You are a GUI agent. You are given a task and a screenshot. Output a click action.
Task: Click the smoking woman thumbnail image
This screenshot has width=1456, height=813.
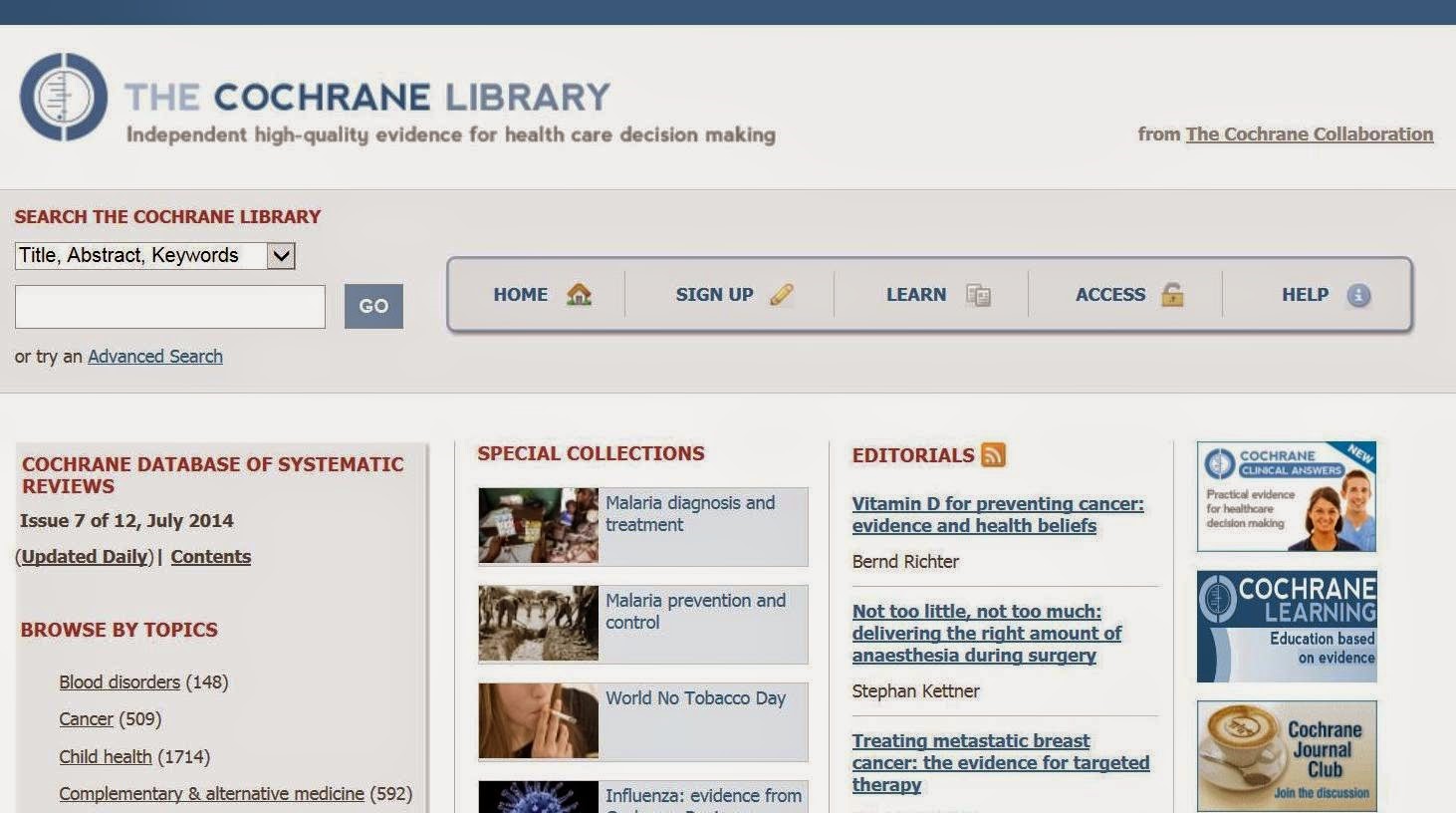539,720
